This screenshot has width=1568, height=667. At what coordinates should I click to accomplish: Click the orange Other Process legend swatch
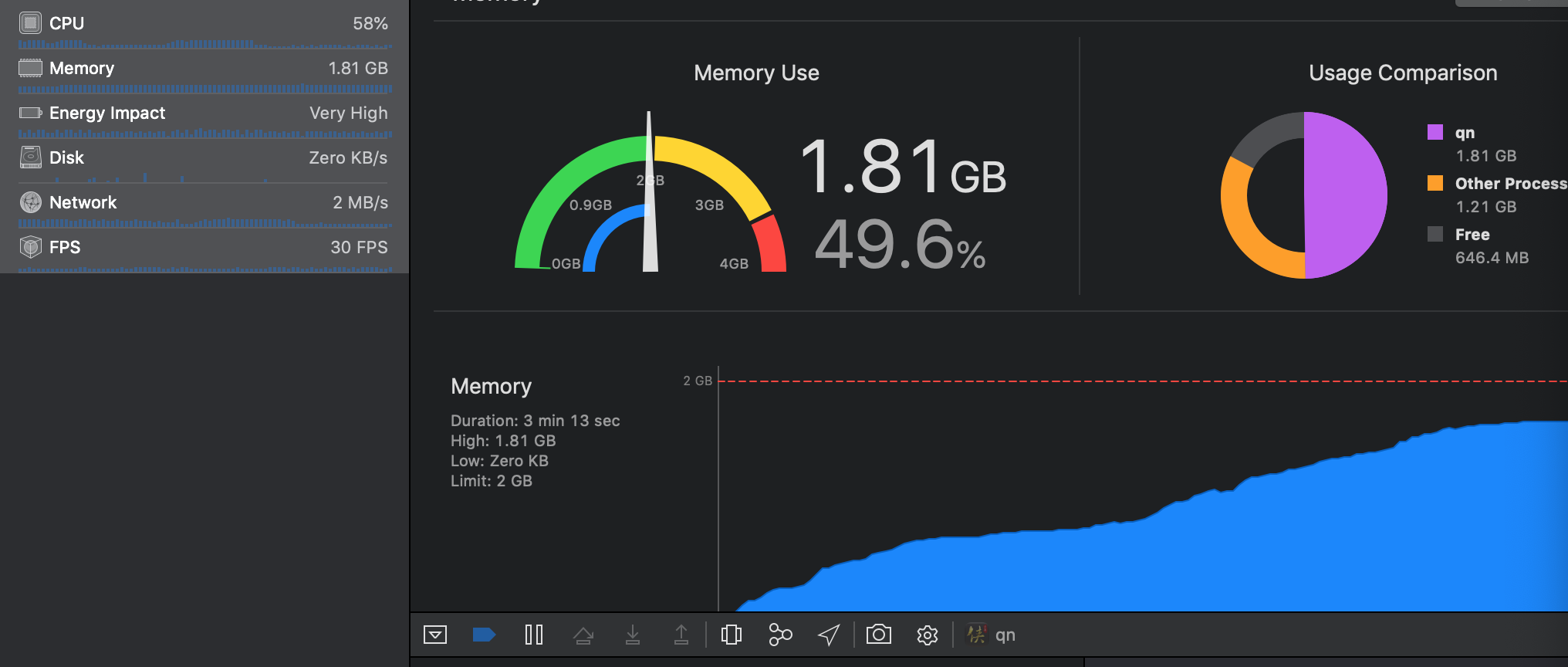click(x=1435, y=183)
